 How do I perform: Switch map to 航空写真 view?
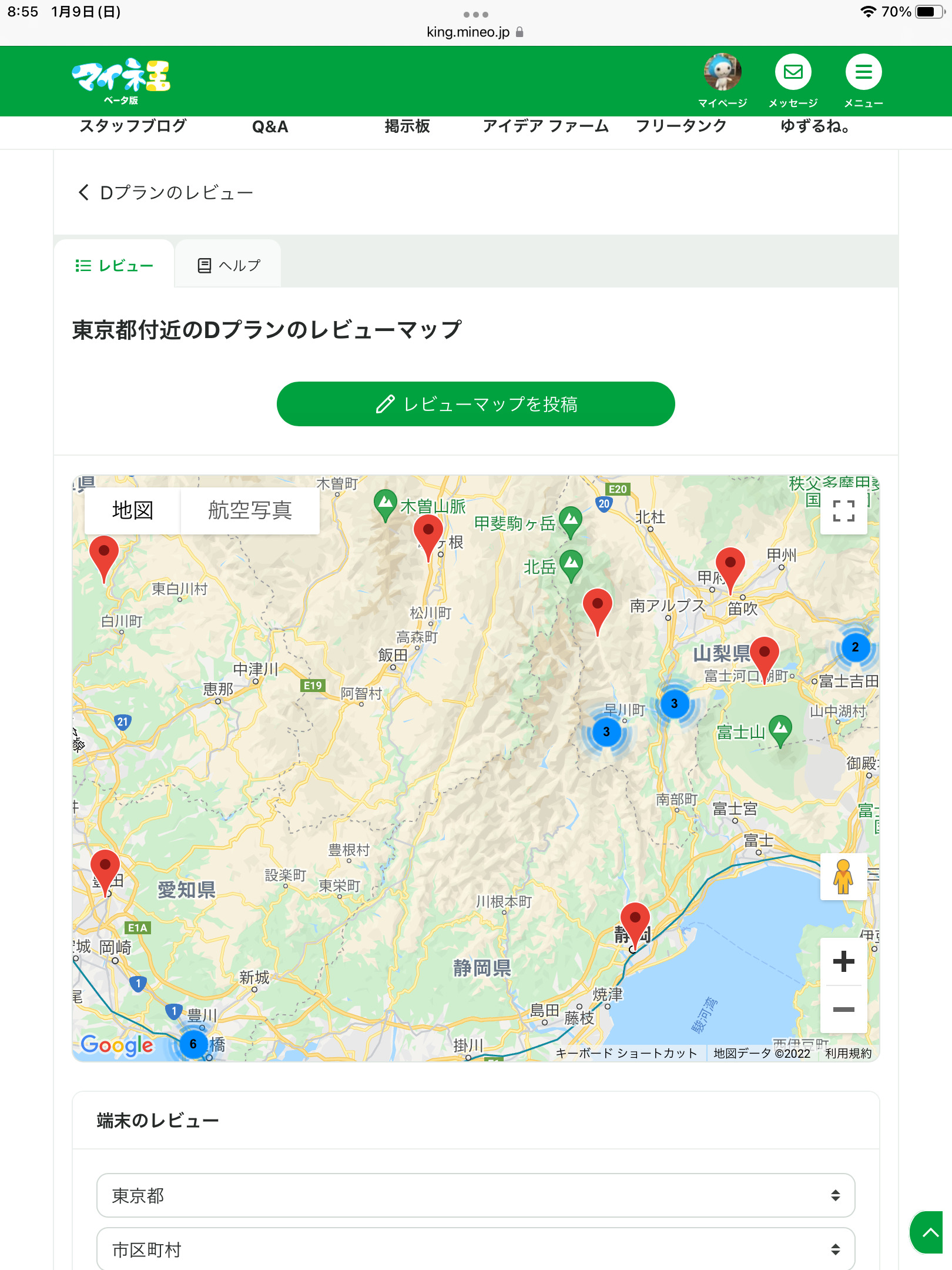250,510
